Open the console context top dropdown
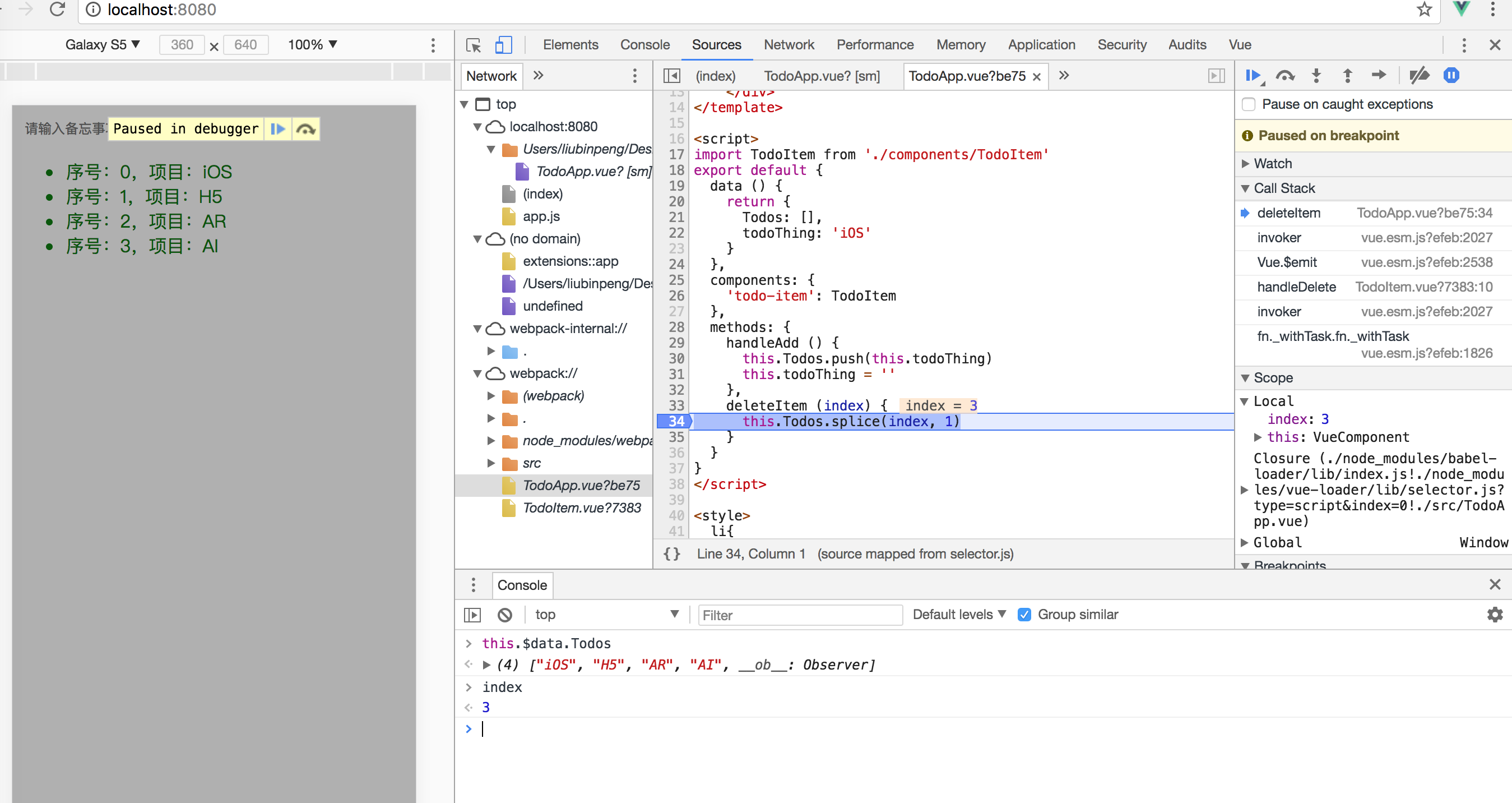 [607, 615]
